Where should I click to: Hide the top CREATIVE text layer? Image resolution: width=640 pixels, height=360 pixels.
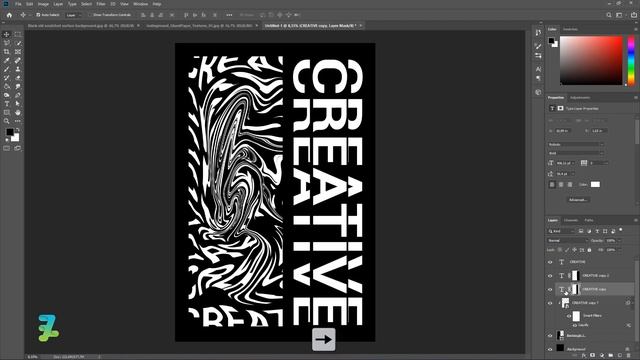pos(550,262)
